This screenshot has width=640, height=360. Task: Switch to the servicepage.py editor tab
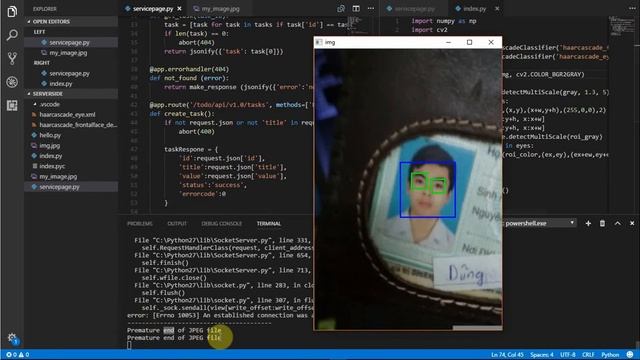coord(153,9)
